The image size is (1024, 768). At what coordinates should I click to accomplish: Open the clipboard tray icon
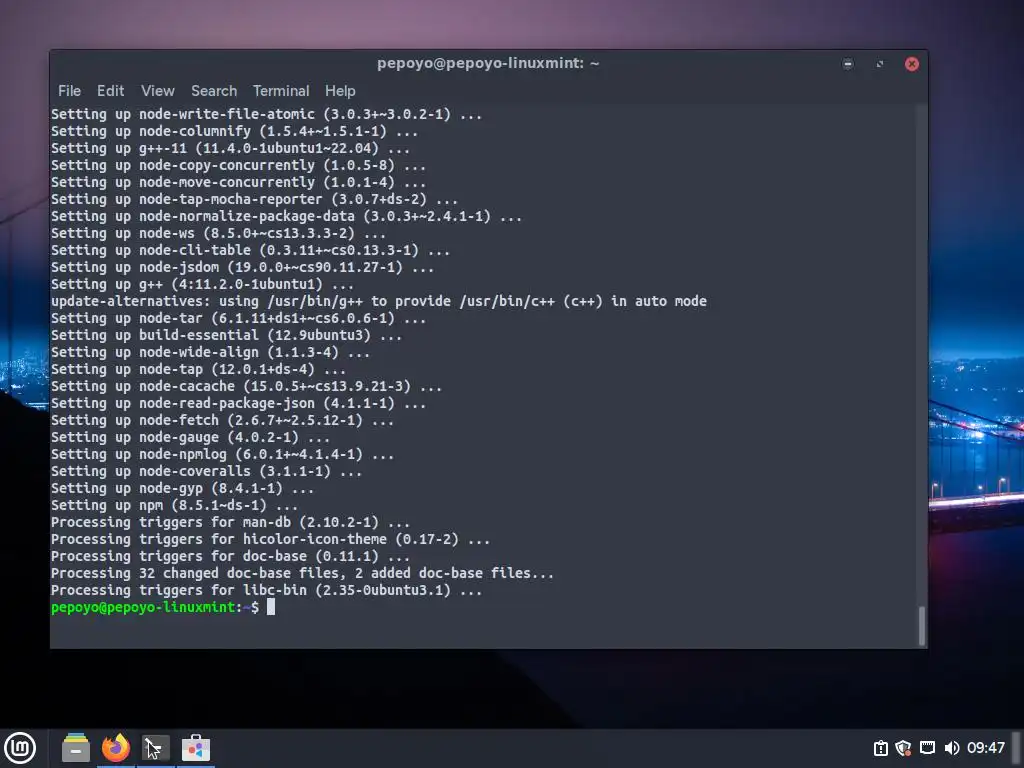click(880, 748)
